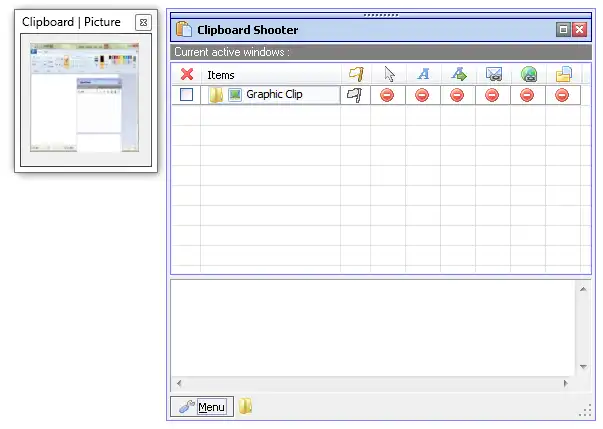Click the scroll right arrow in lower pane

pyautogui.click(x=565, y=383)
